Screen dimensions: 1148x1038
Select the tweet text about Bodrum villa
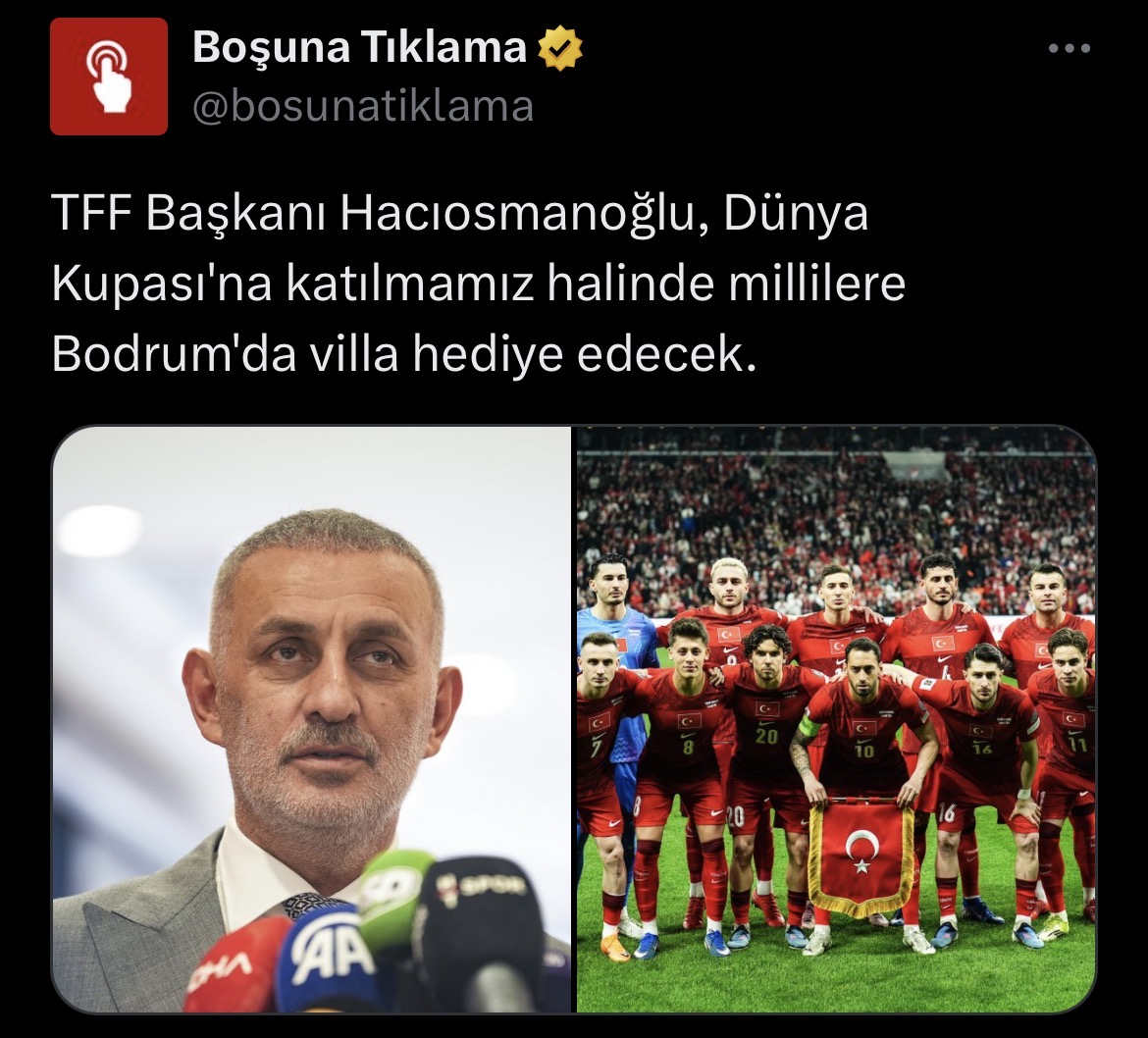coord(479,284)
